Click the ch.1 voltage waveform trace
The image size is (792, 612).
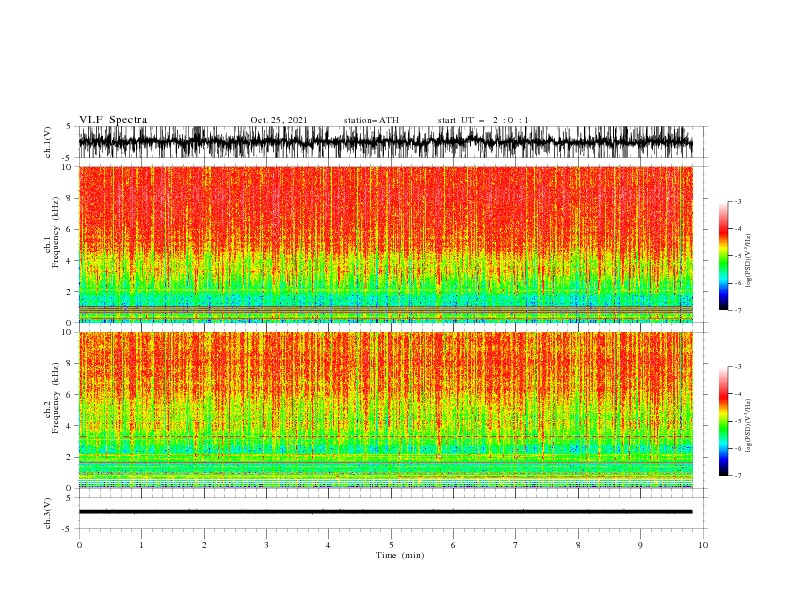[x=385, y=142]
